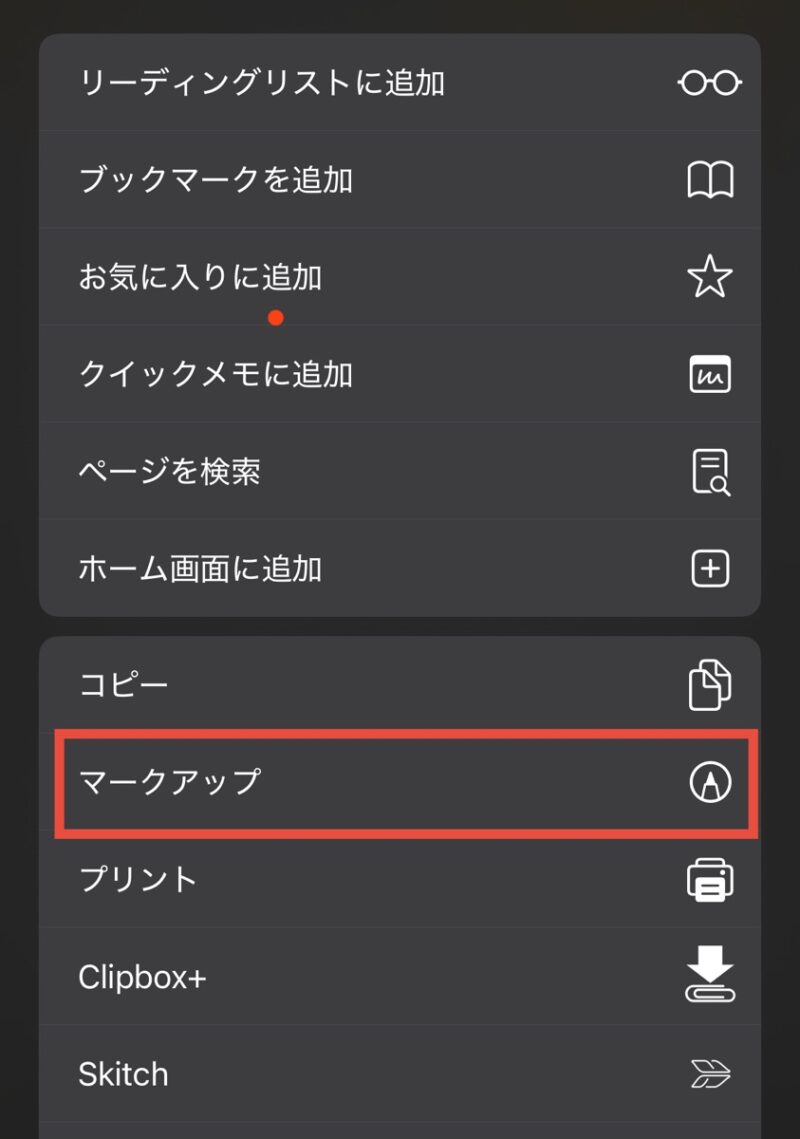This screenshot has width=800, height=1139.
Task: Click the star favorites icon
Action: pyautogui.click(x=710, y=277)
